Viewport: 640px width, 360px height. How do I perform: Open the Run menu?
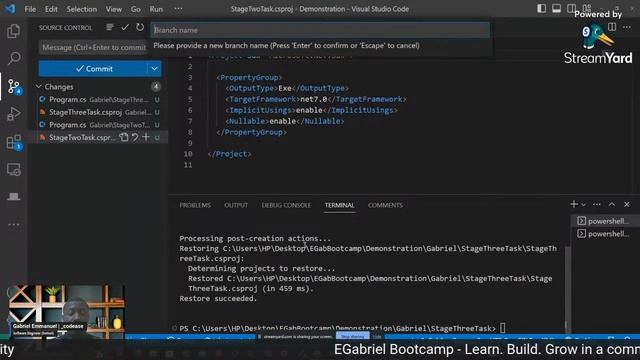pyautogui.click(x=156, y=9)
